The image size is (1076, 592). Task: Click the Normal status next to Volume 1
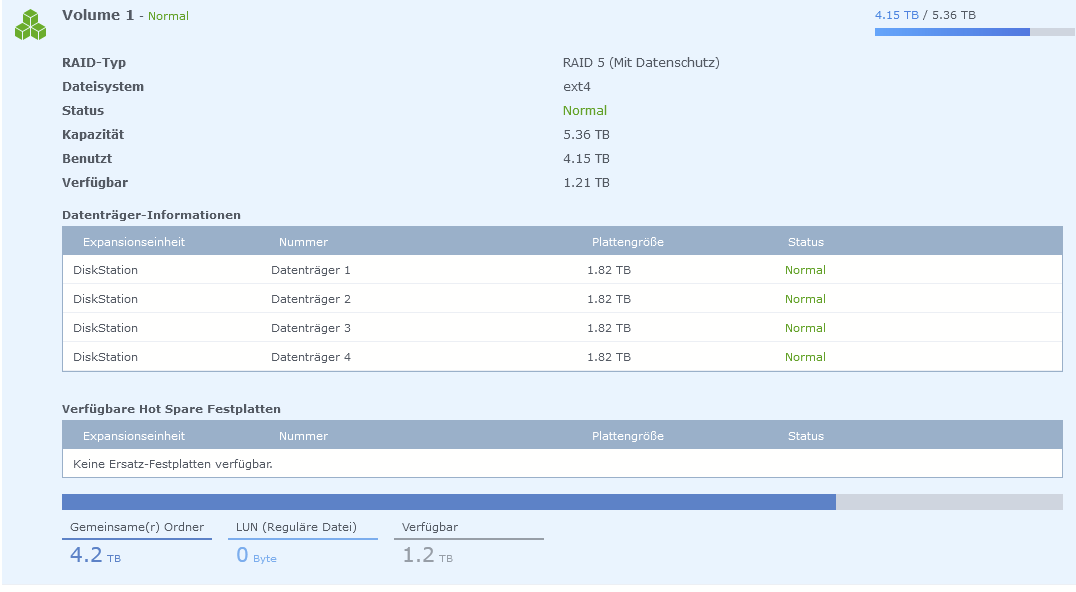(x=168, y=16)
